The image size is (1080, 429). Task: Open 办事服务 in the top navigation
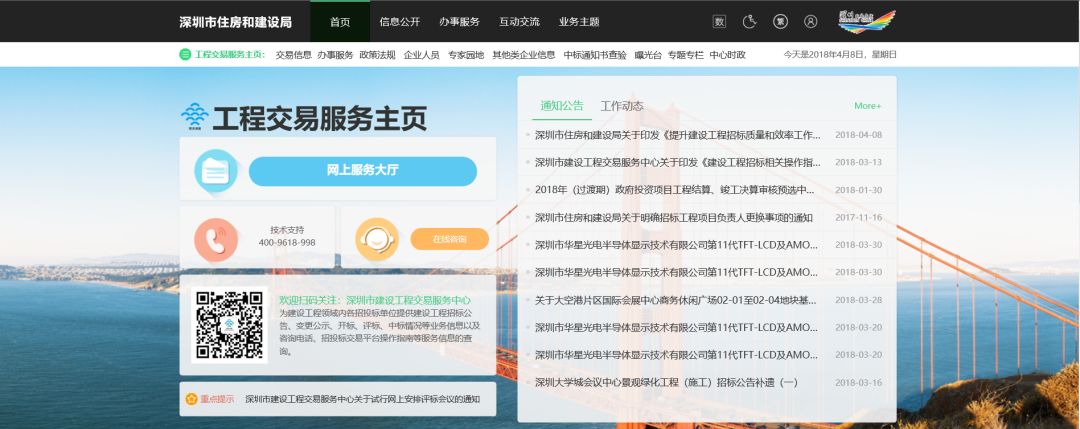point(459,21)
